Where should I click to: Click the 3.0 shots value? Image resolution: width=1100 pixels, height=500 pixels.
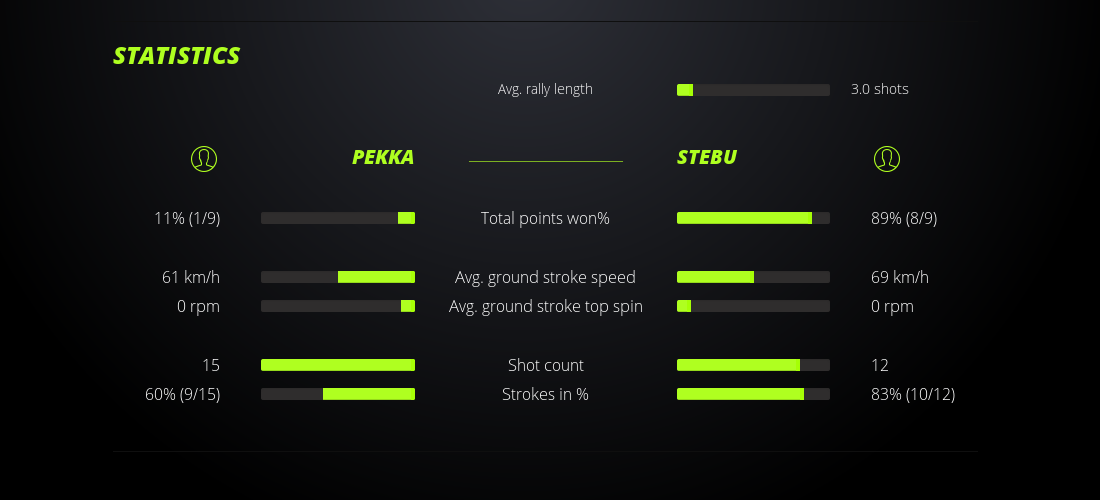pos(880,89)
